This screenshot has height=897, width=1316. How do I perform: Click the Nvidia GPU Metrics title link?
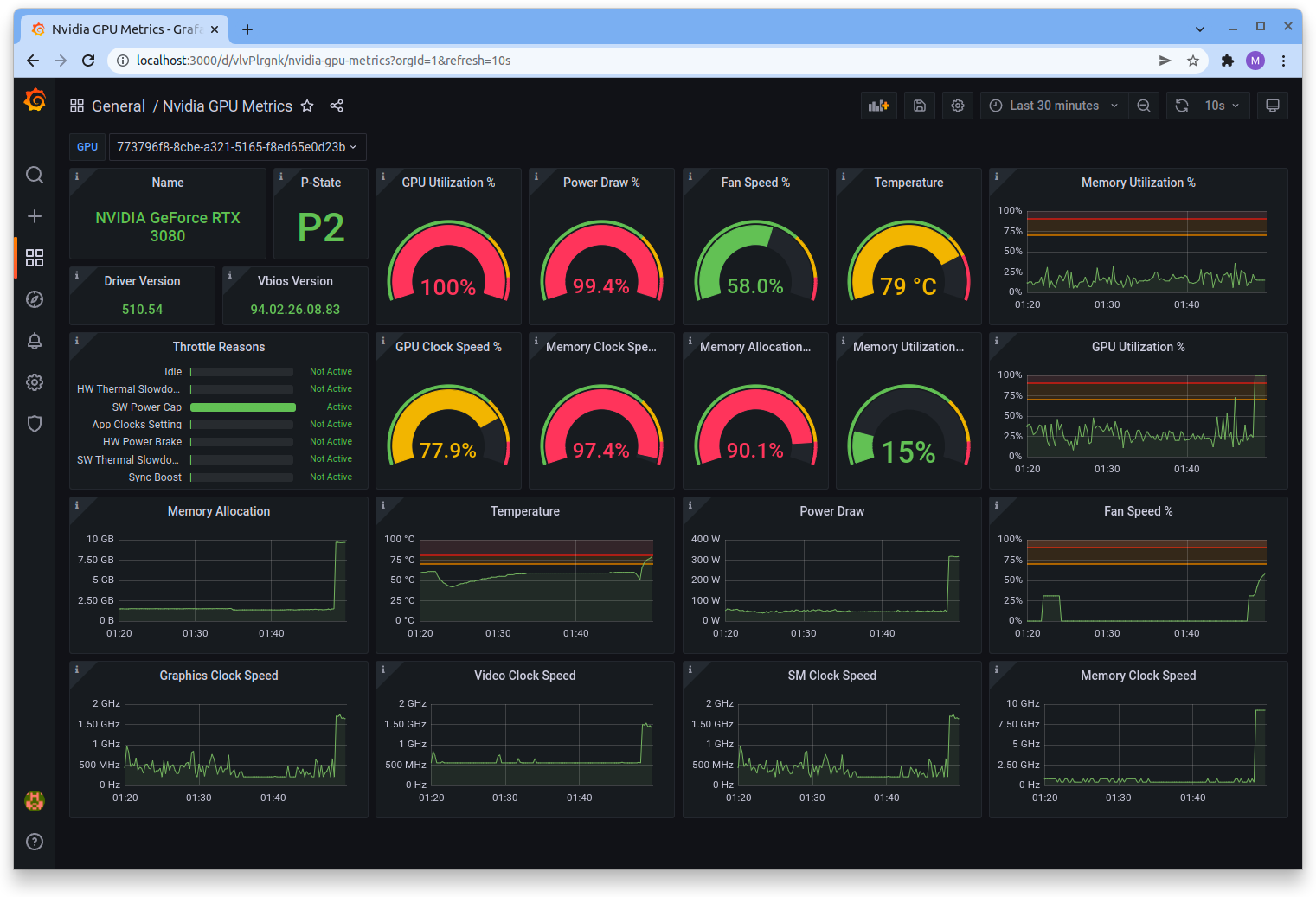click(x=227, y=106)
